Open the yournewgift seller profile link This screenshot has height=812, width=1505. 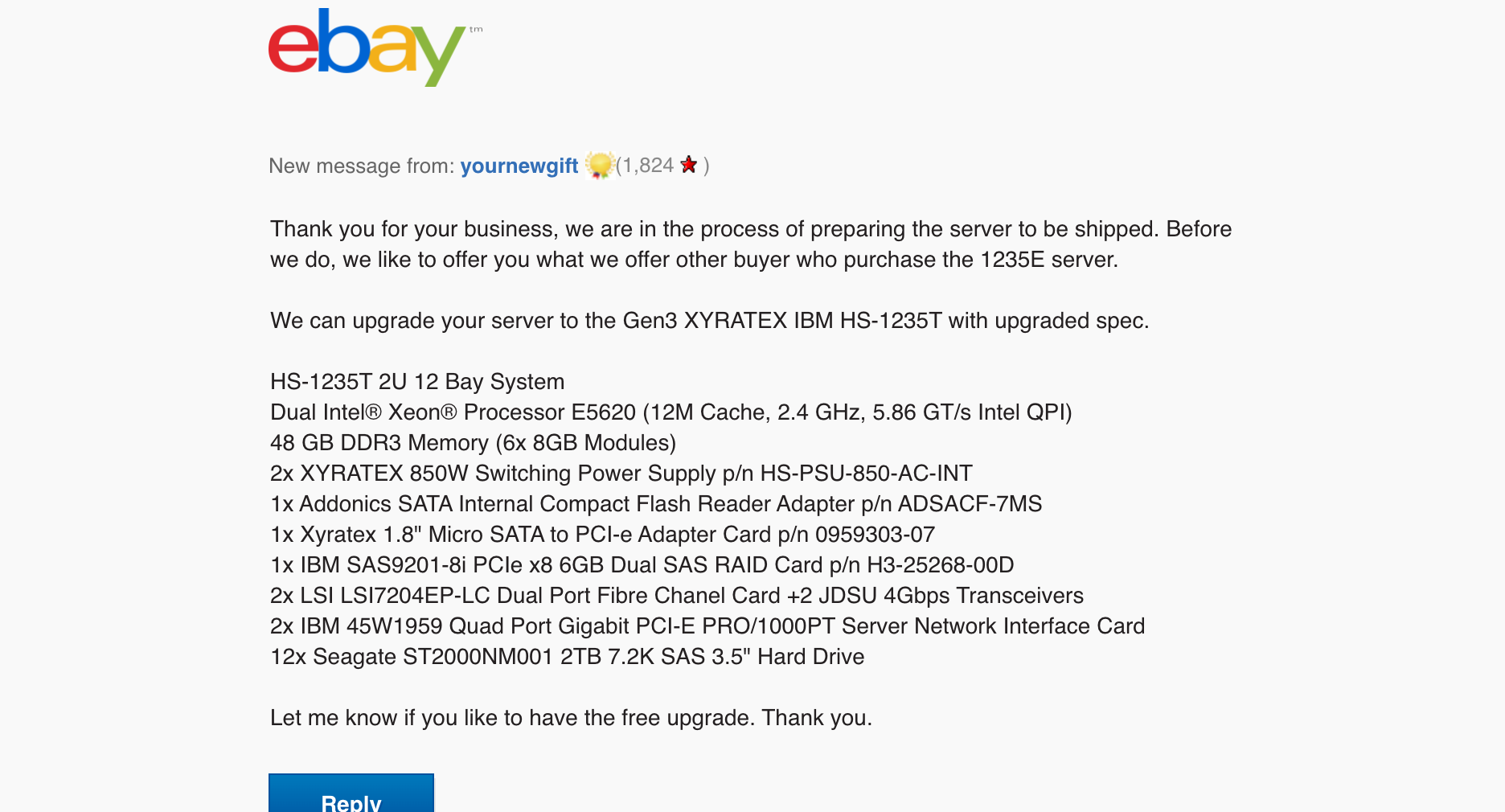tap(519, 166)
